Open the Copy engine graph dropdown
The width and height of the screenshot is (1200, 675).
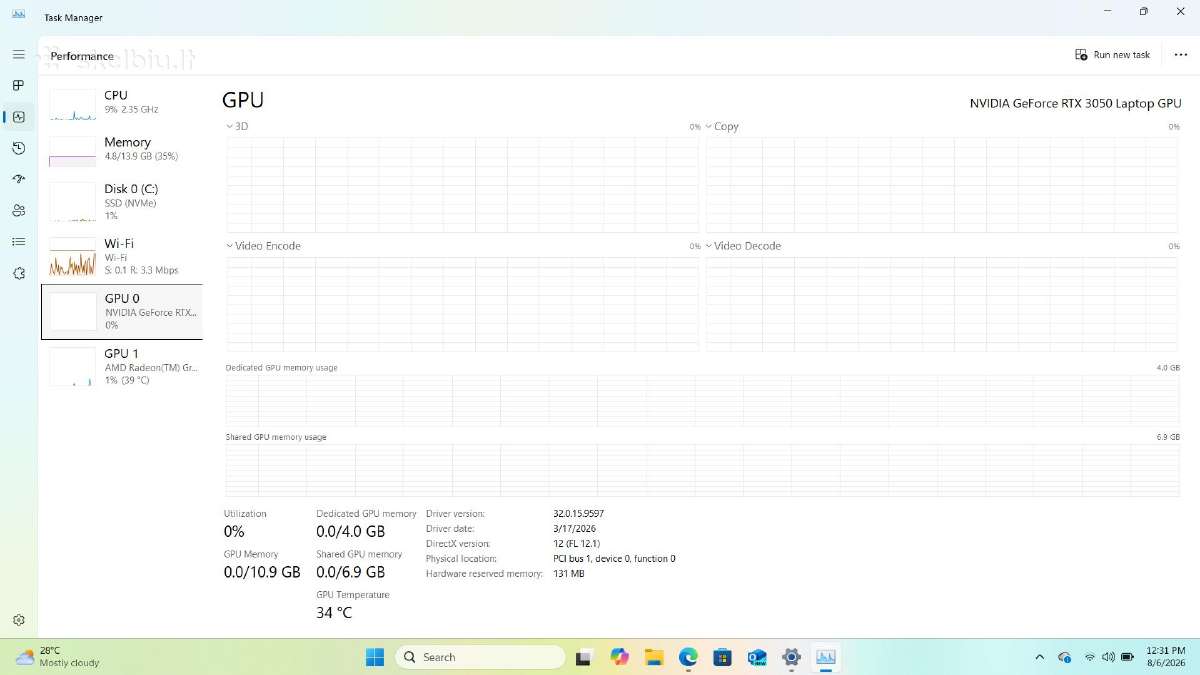point(722,127)
